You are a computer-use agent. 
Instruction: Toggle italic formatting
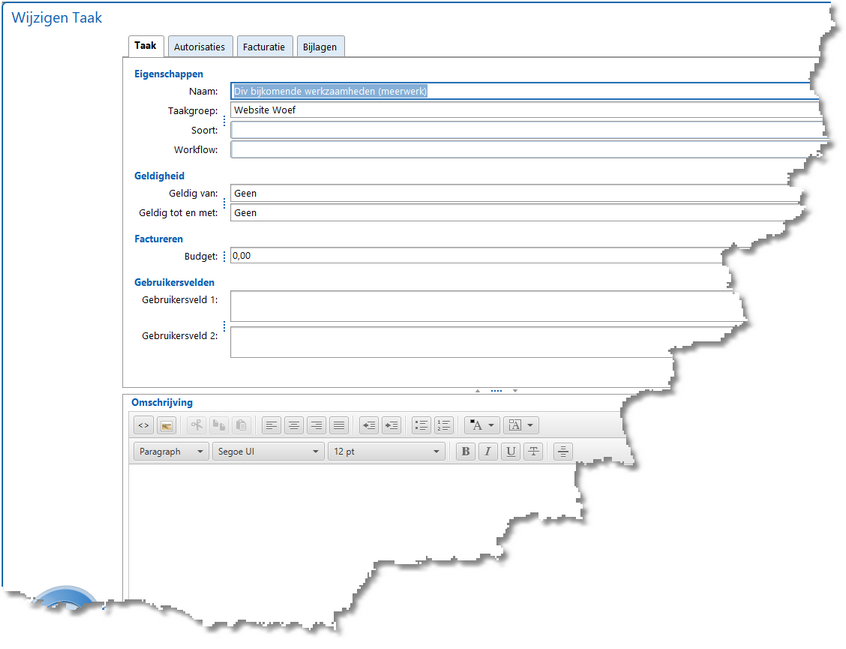[x=488, y=451]
